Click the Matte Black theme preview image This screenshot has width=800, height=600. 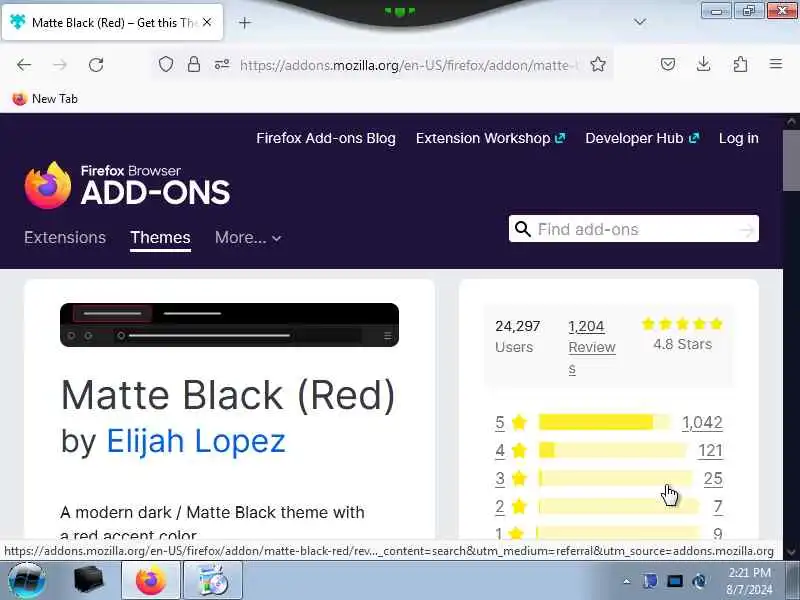pos(229,324)
